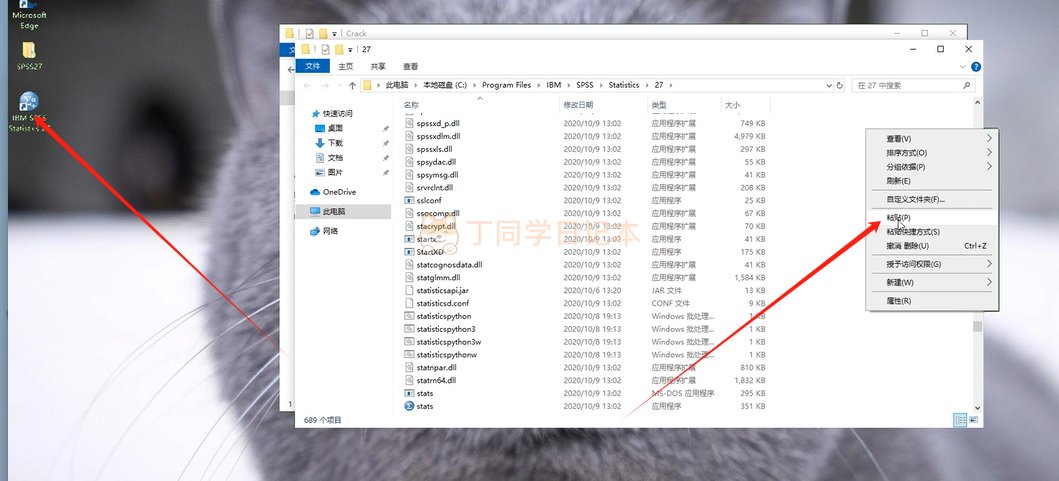
Task: Select the statcognosdata.dll file name
Action: click(449, 265)
